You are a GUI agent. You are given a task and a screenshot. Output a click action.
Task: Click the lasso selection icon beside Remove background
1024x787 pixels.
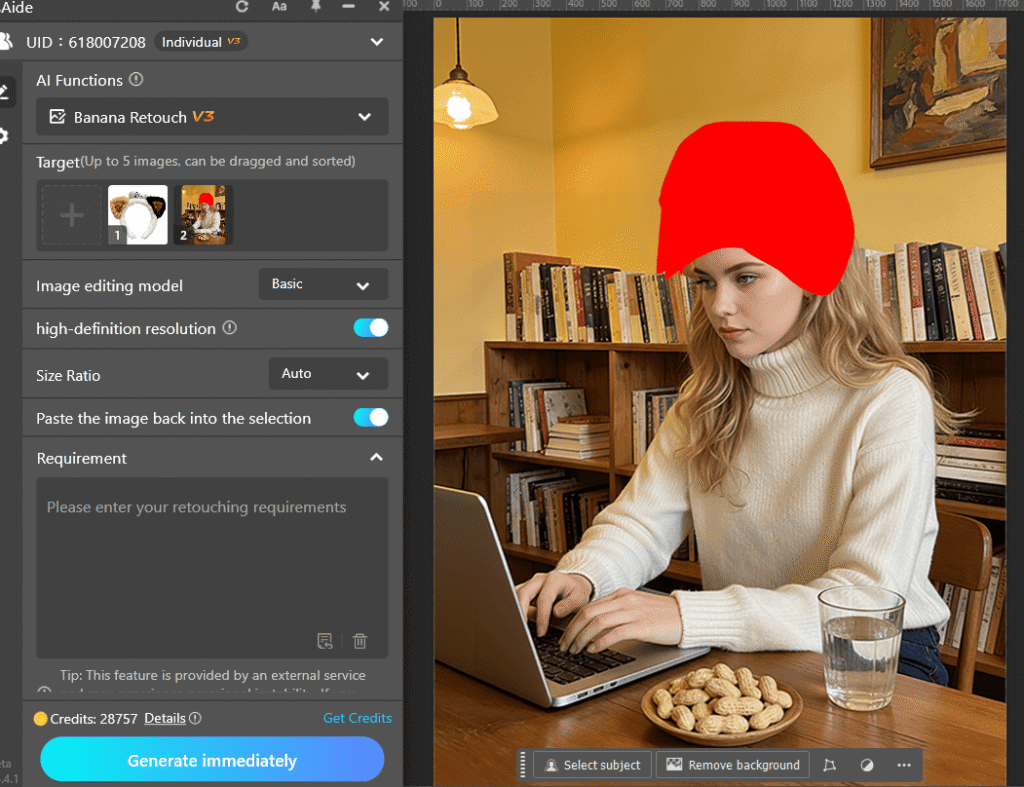[830, 764]
